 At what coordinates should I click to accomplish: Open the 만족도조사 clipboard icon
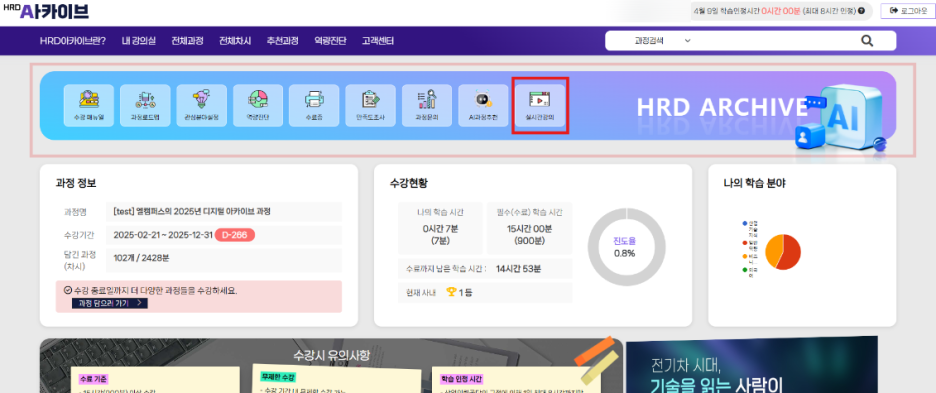coord(371,105)
